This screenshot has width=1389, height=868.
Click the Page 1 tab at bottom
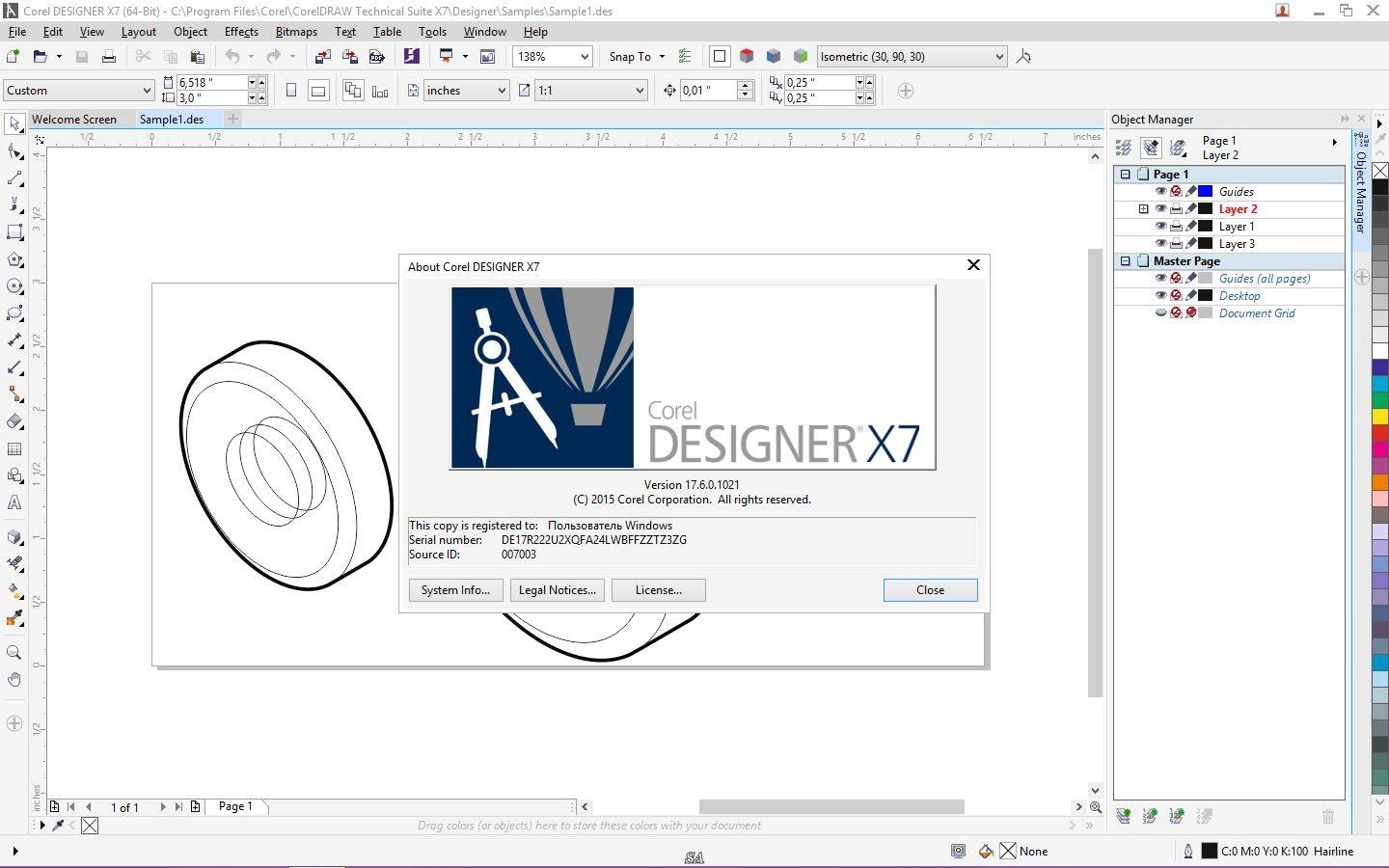235,806
